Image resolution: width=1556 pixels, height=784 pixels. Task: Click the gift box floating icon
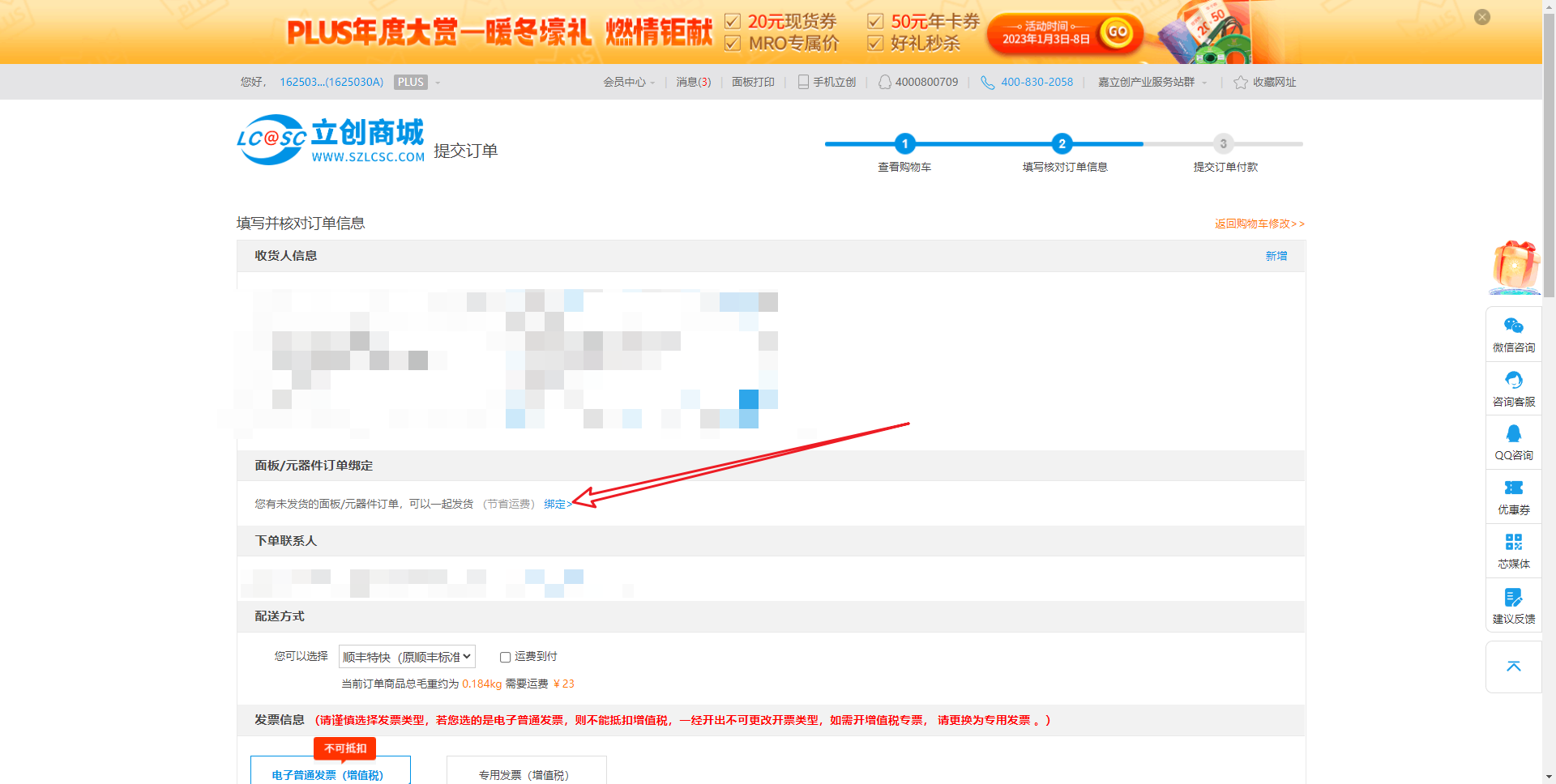[1515, 267]
